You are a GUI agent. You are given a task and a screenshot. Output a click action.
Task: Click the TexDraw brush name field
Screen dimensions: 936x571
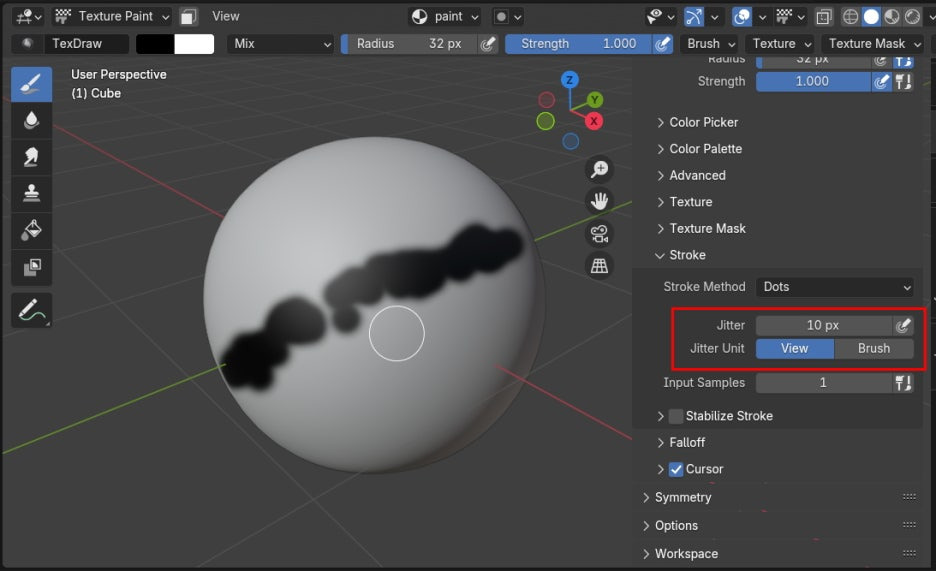point(86,44)
